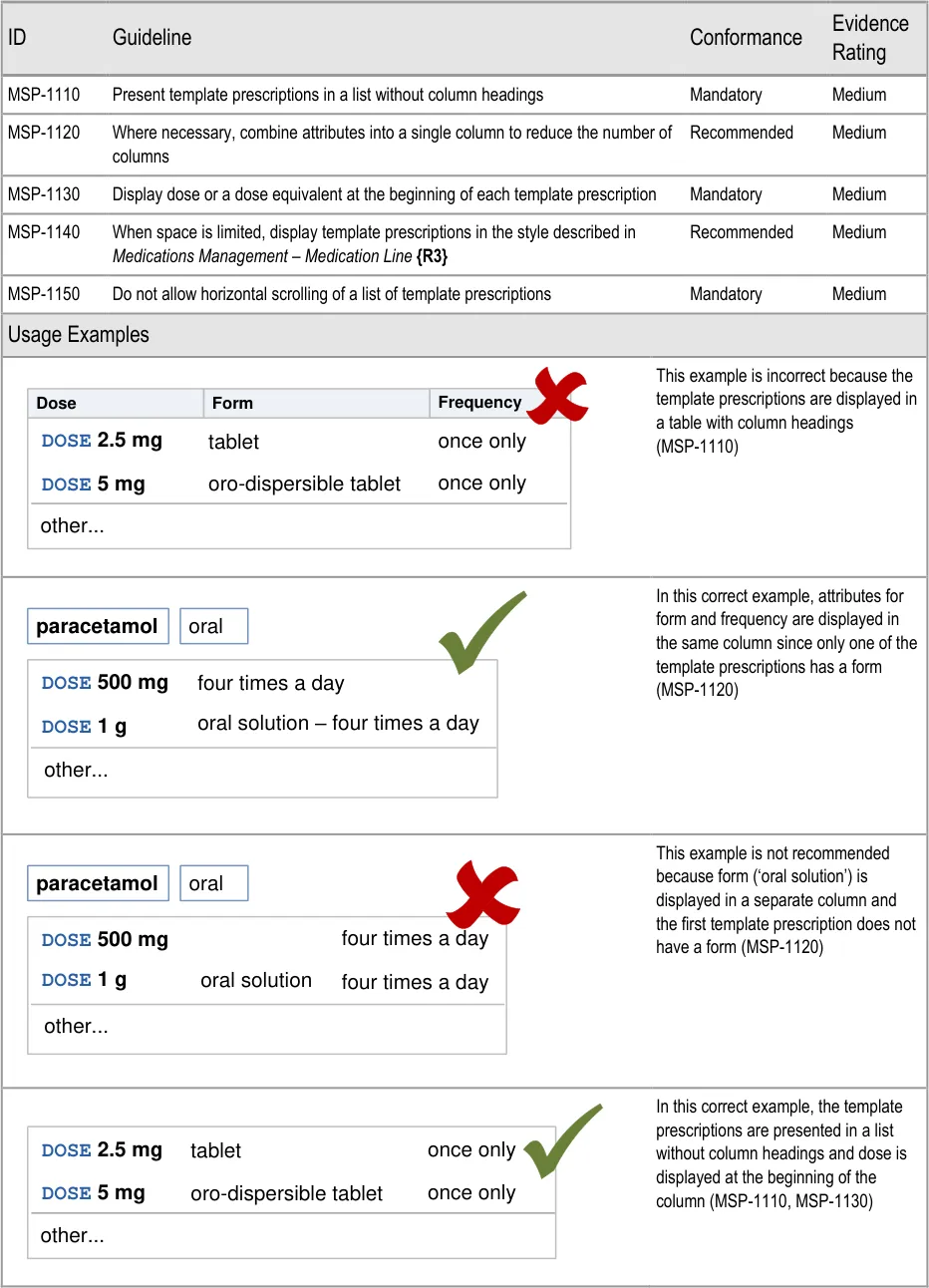Screen dimensions: 929x1288
Task: Click 'other...' in the bottom example list
Action: tap(72, 1236)
